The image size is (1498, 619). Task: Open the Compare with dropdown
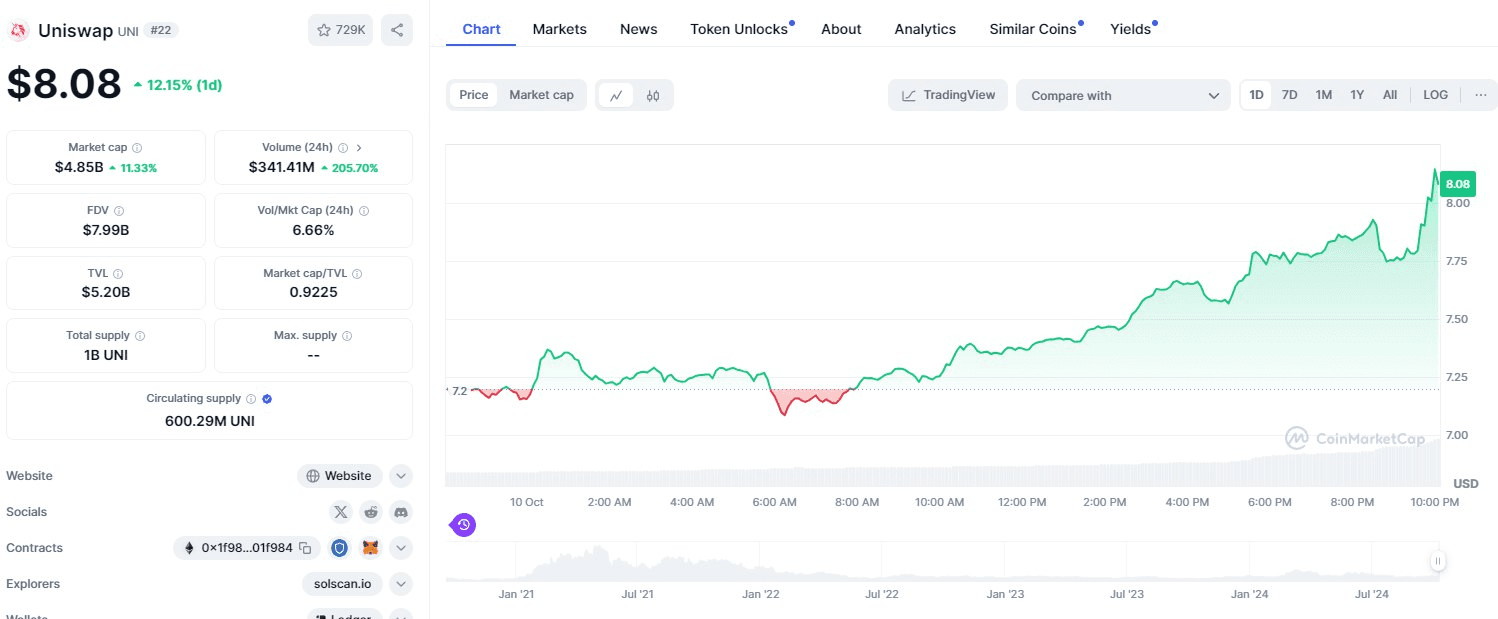point(1124,96)
